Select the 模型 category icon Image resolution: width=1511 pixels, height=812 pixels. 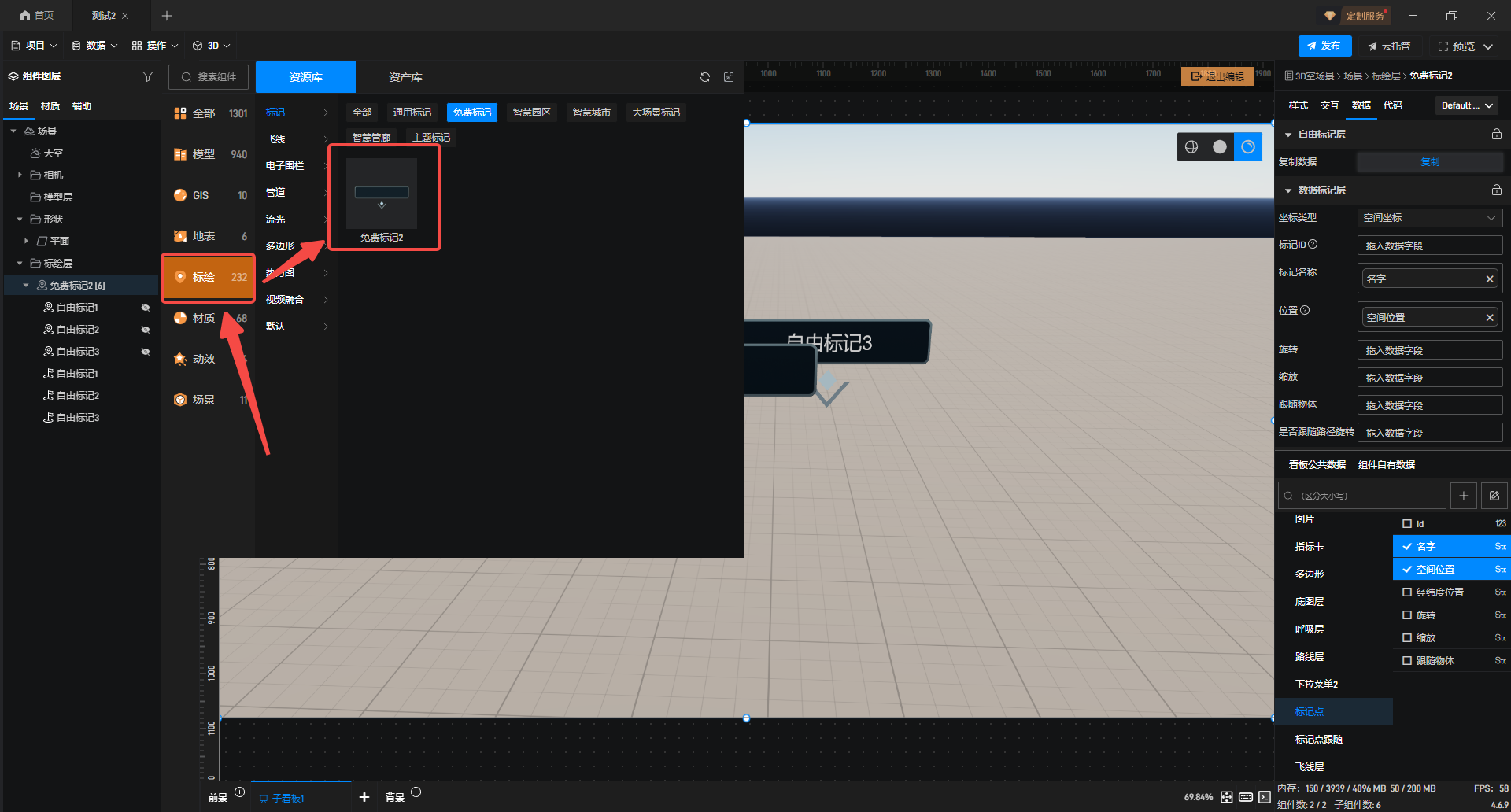[x=180, y=154]
